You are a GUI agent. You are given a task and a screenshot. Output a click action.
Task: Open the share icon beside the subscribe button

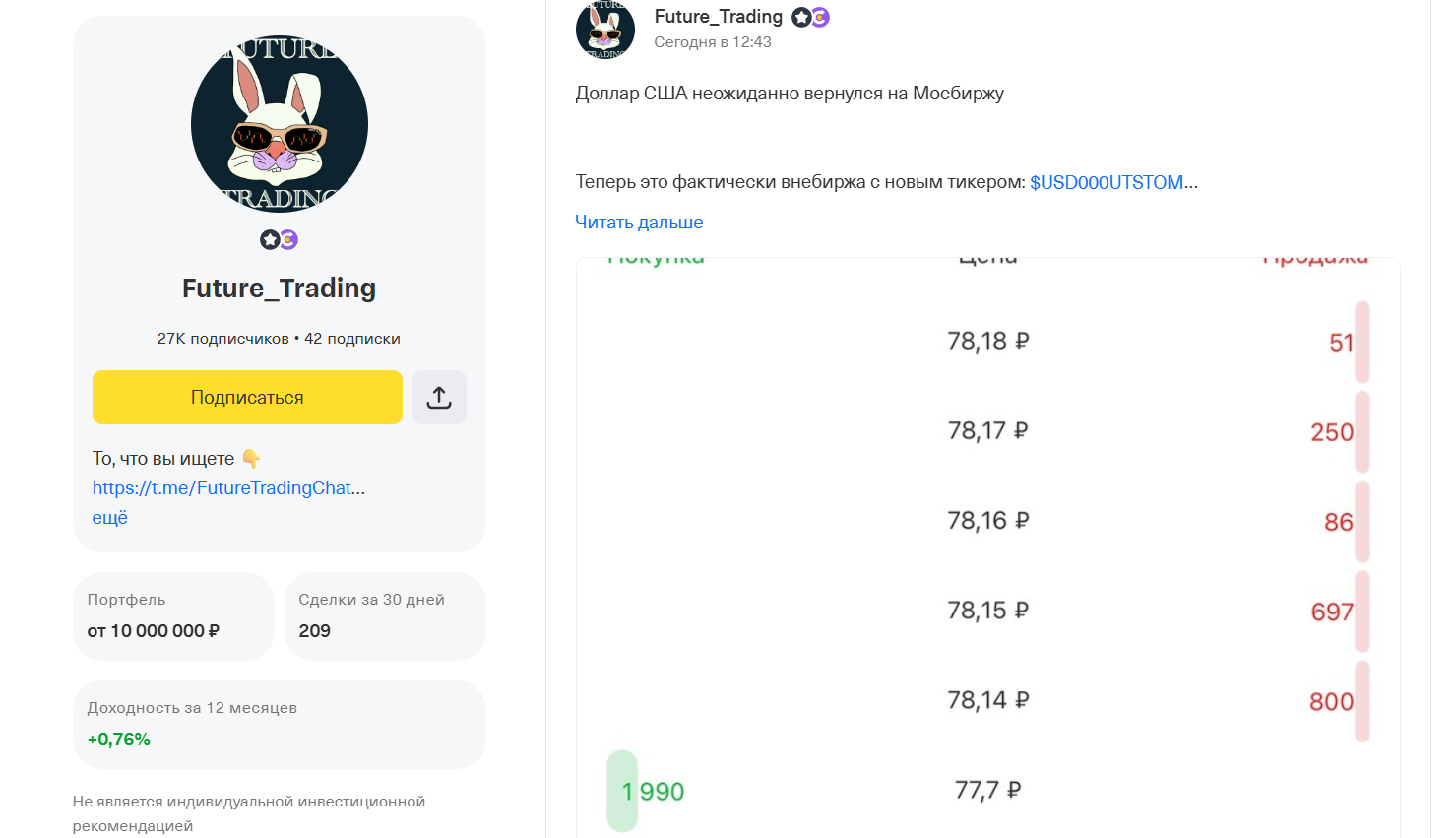point(439,397)
